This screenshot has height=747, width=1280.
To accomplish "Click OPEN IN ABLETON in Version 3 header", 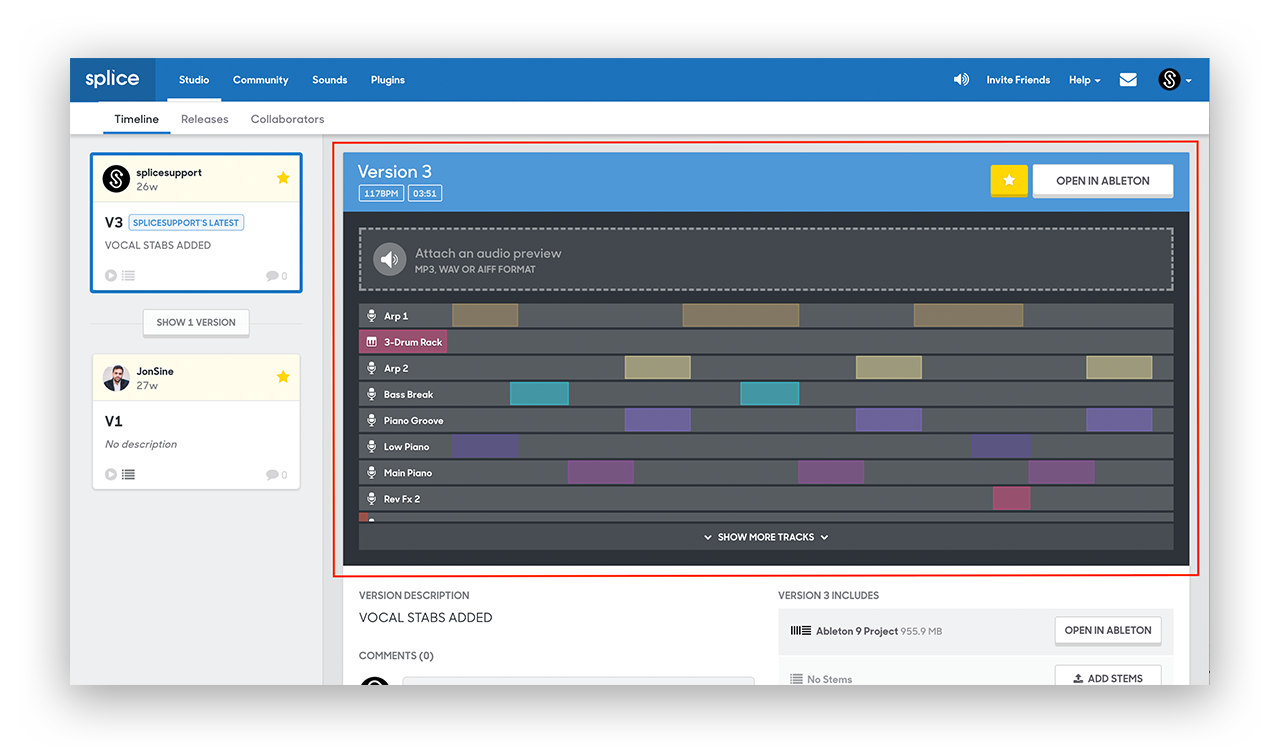I will (1103, 181).
